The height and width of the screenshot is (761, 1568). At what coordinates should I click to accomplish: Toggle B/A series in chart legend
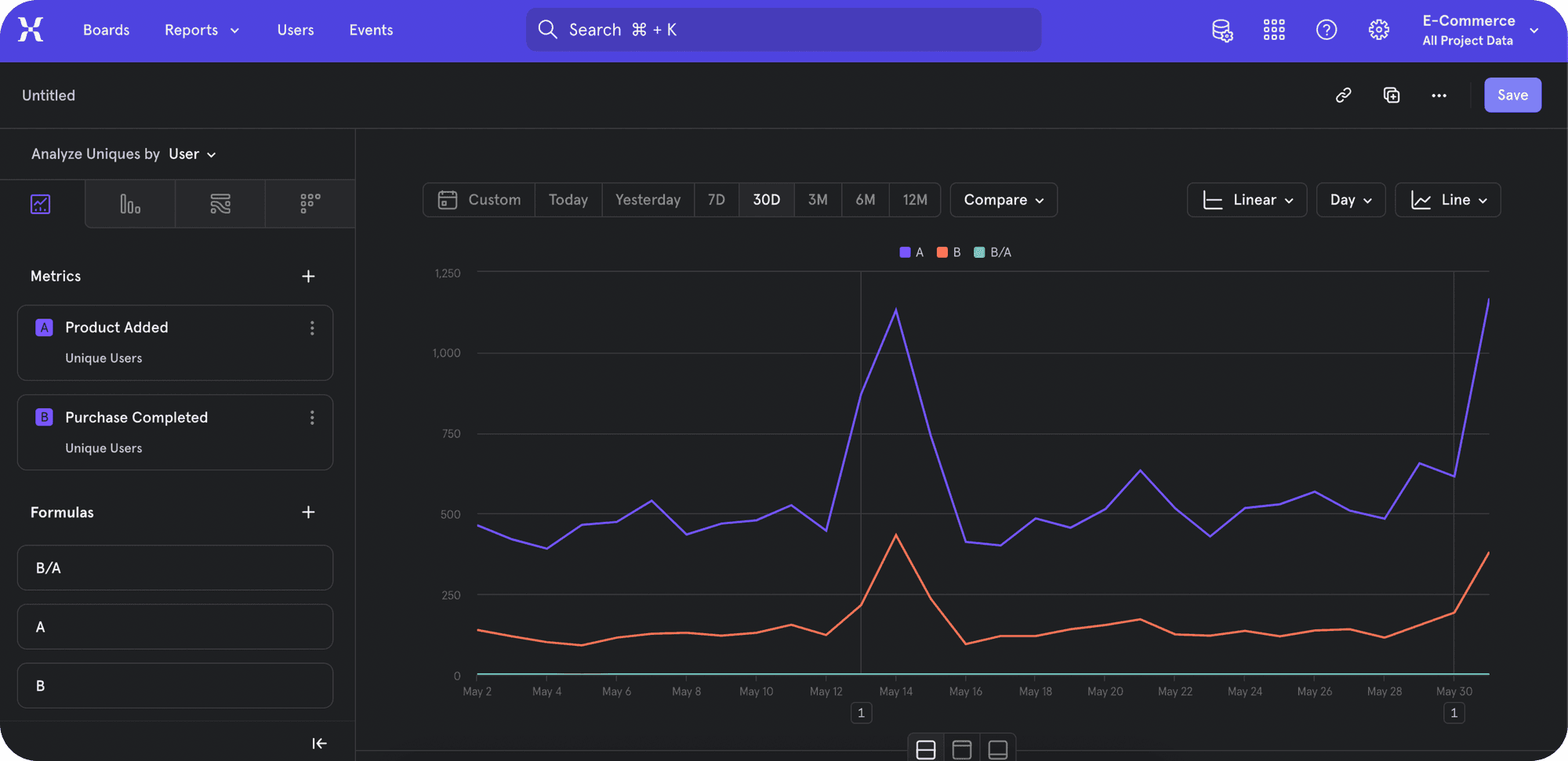click(x=993, y=252)
